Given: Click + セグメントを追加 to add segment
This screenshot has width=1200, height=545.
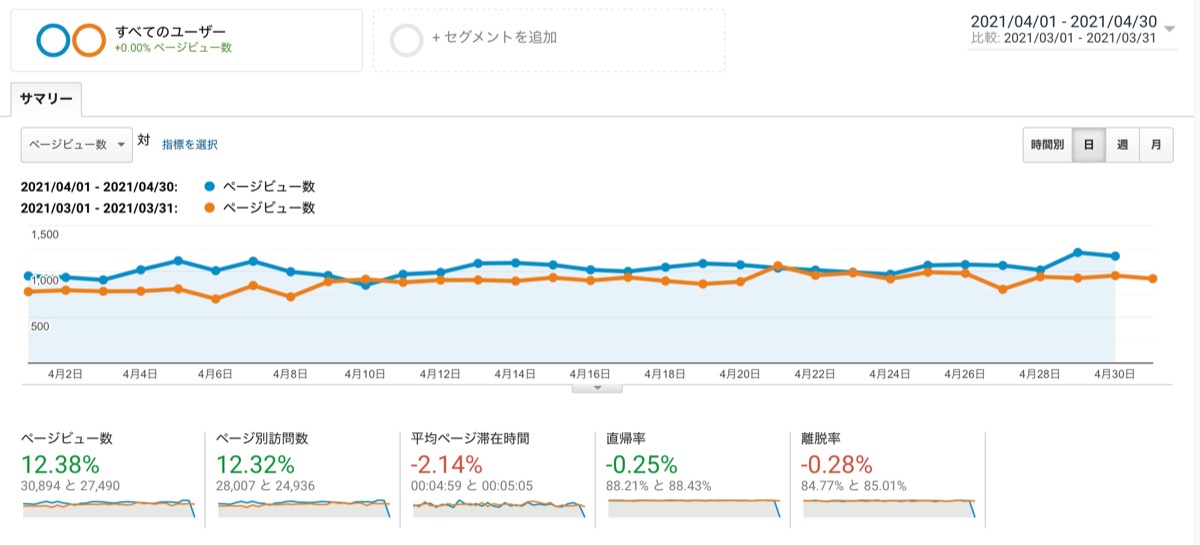Looking at the screenshot, I should click(x=494, y=38).
